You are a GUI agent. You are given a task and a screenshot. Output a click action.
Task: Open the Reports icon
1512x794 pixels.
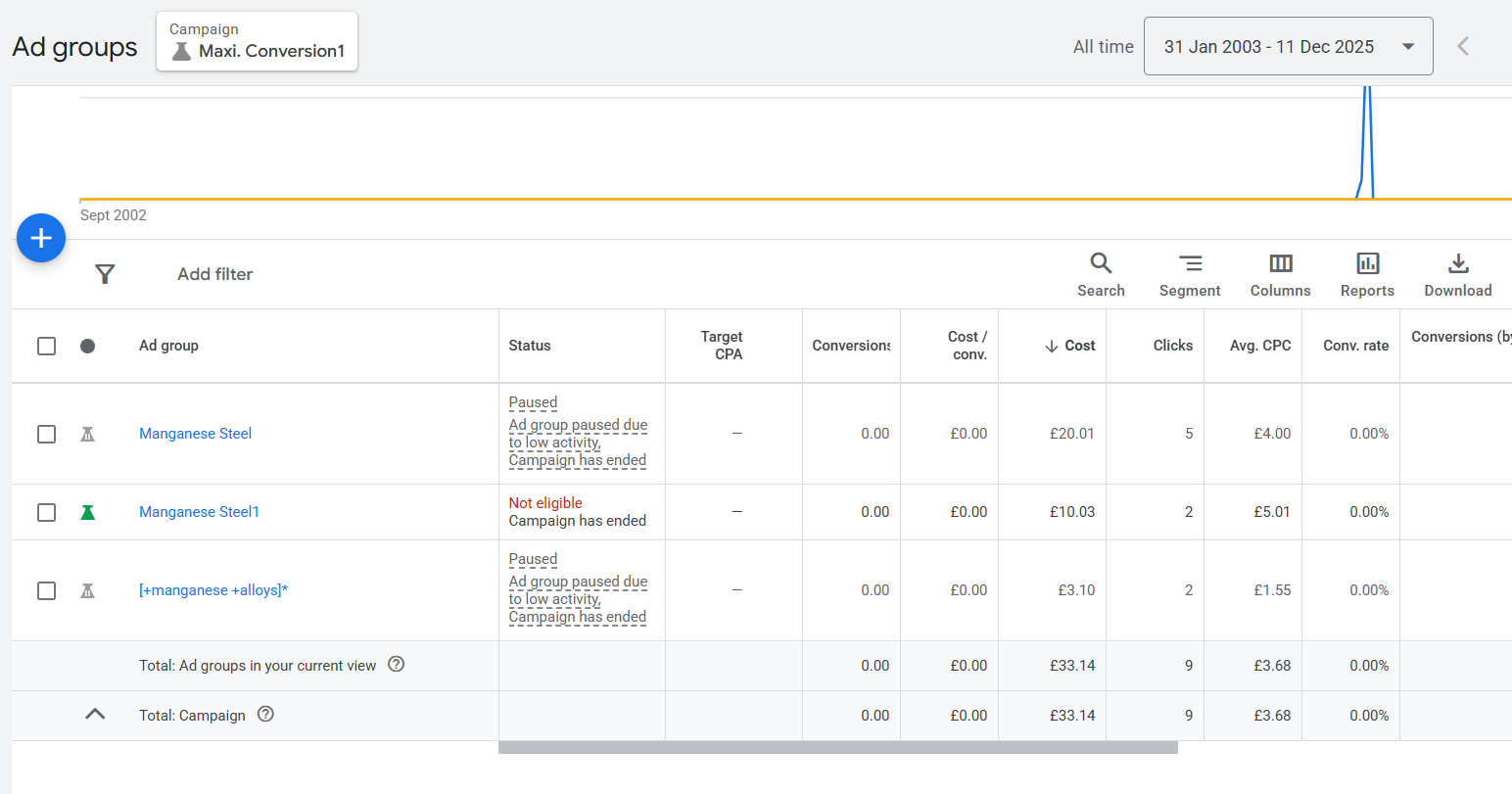click(1367, 274)
